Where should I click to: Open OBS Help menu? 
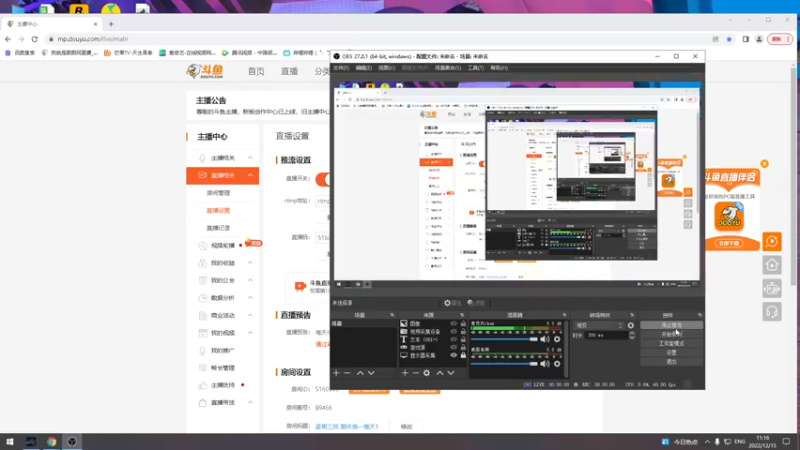pos(499,68)
